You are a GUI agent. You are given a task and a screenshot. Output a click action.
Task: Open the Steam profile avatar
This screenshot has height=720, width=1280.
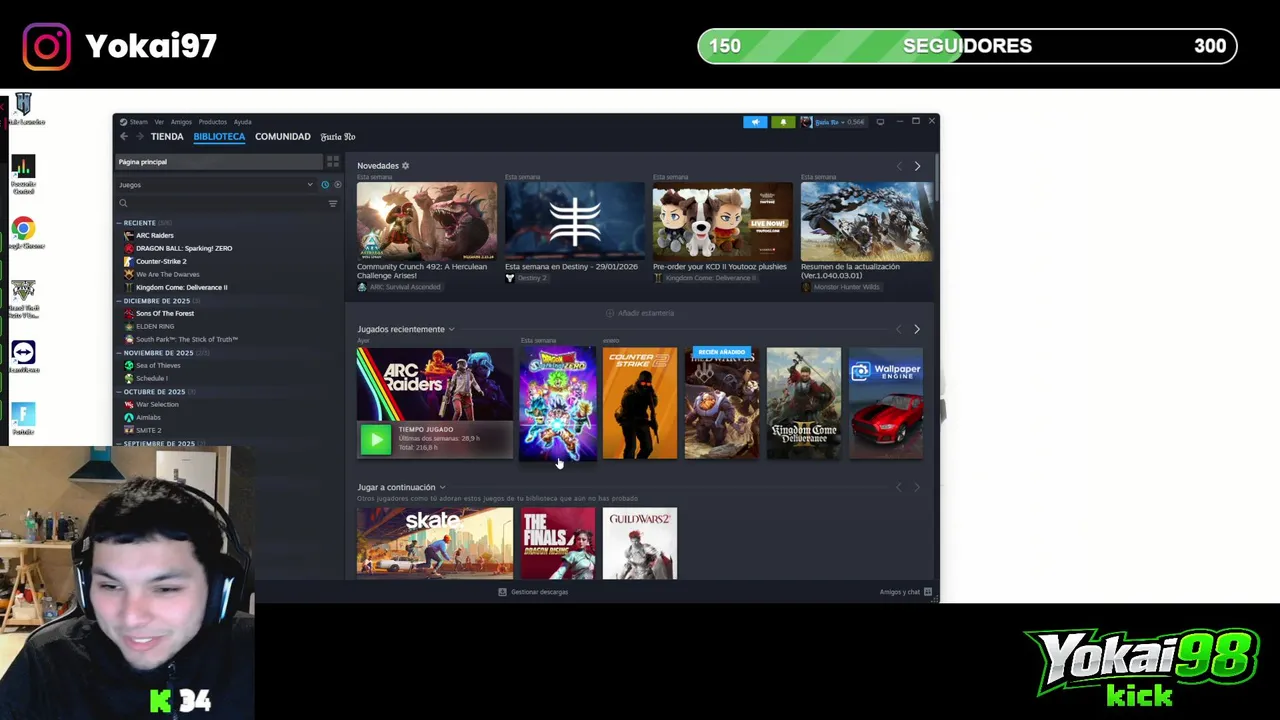tap(806, 122)
